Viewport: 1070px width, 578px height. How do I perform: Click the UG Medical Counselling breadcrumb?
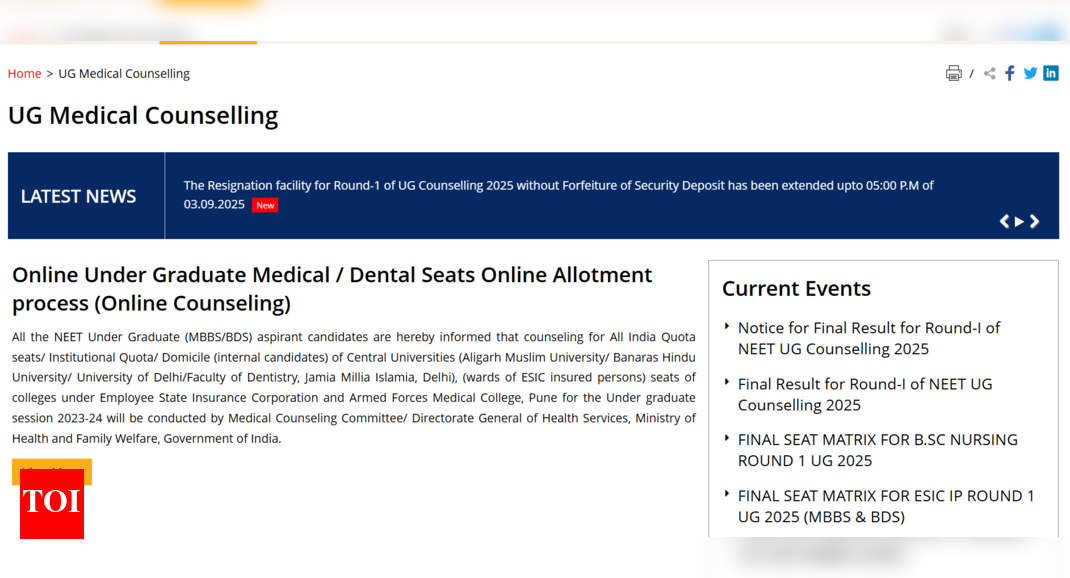pyautogui.click(x=124, y=74)
